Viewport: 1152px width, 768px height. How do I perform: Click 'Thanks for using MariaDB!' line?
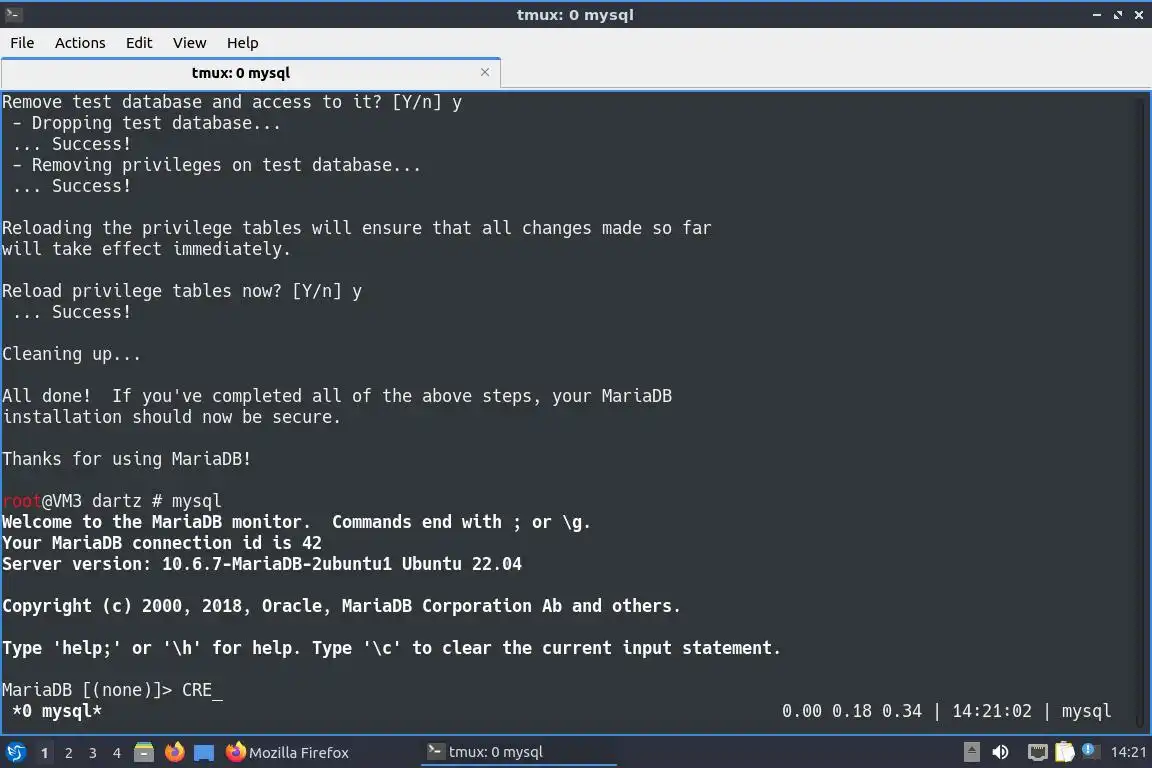pyautogui.click(x=126, y=459)
